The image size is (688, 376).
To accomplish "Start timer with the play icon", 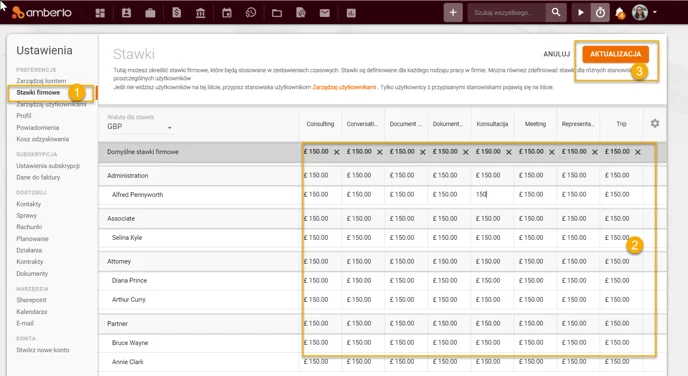I will pyautogui.click(x=580, y=13).
